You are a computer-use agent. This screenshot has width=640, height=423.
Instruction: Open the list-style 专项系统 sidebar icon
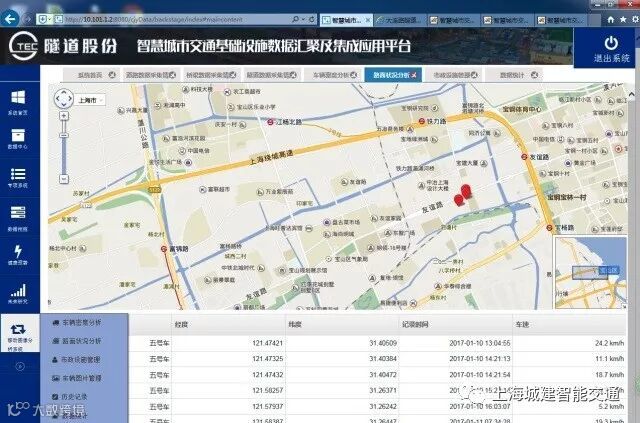(x=18, y=174)
